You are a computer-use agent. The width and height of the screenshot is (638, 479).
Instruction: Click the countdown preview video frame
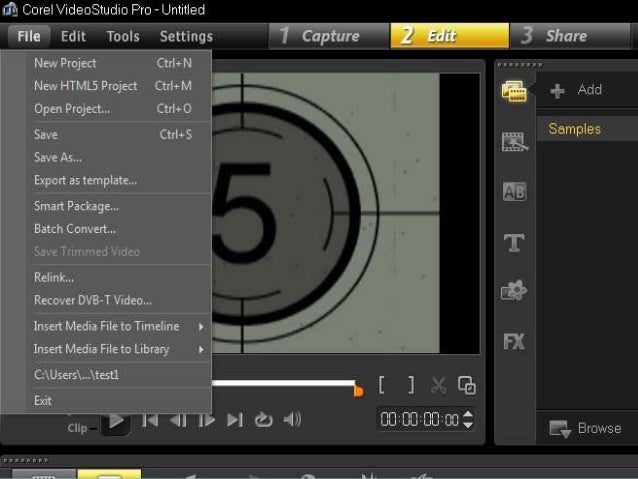point(326,213)
